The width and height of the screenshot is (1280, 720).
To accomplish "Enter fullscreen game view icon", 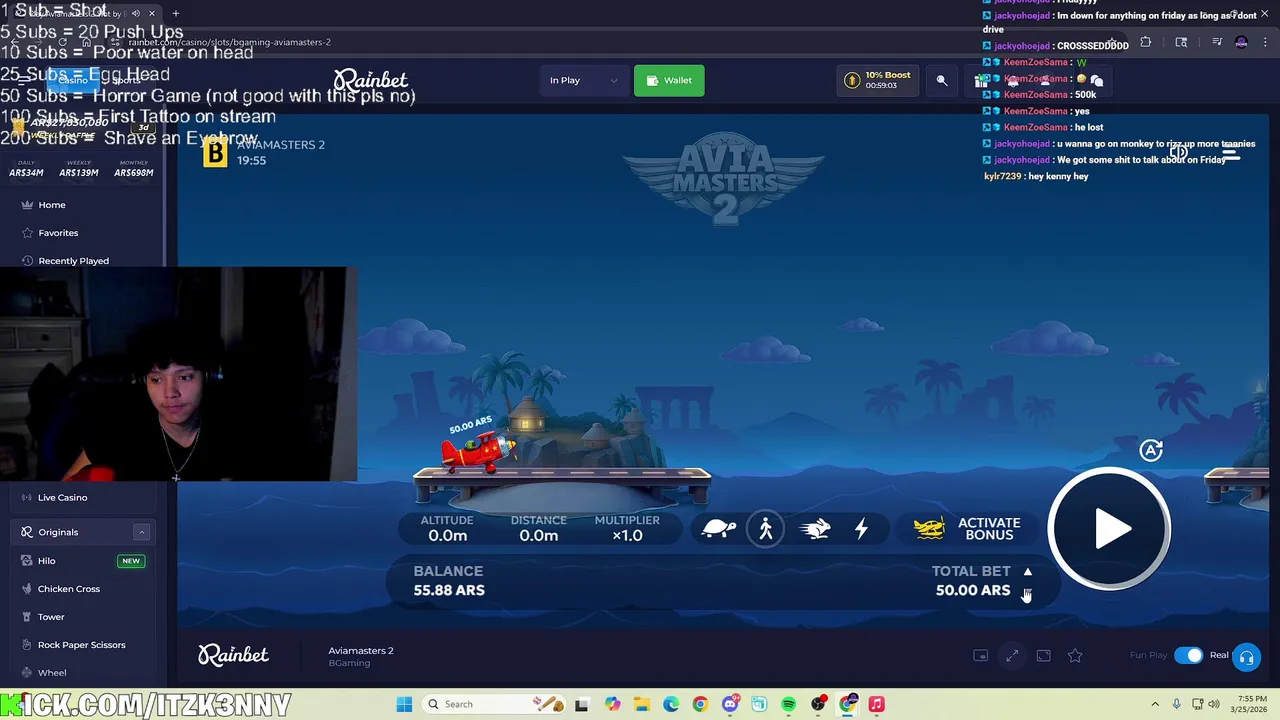I will pyautogui.click(x=1043, y=655).
